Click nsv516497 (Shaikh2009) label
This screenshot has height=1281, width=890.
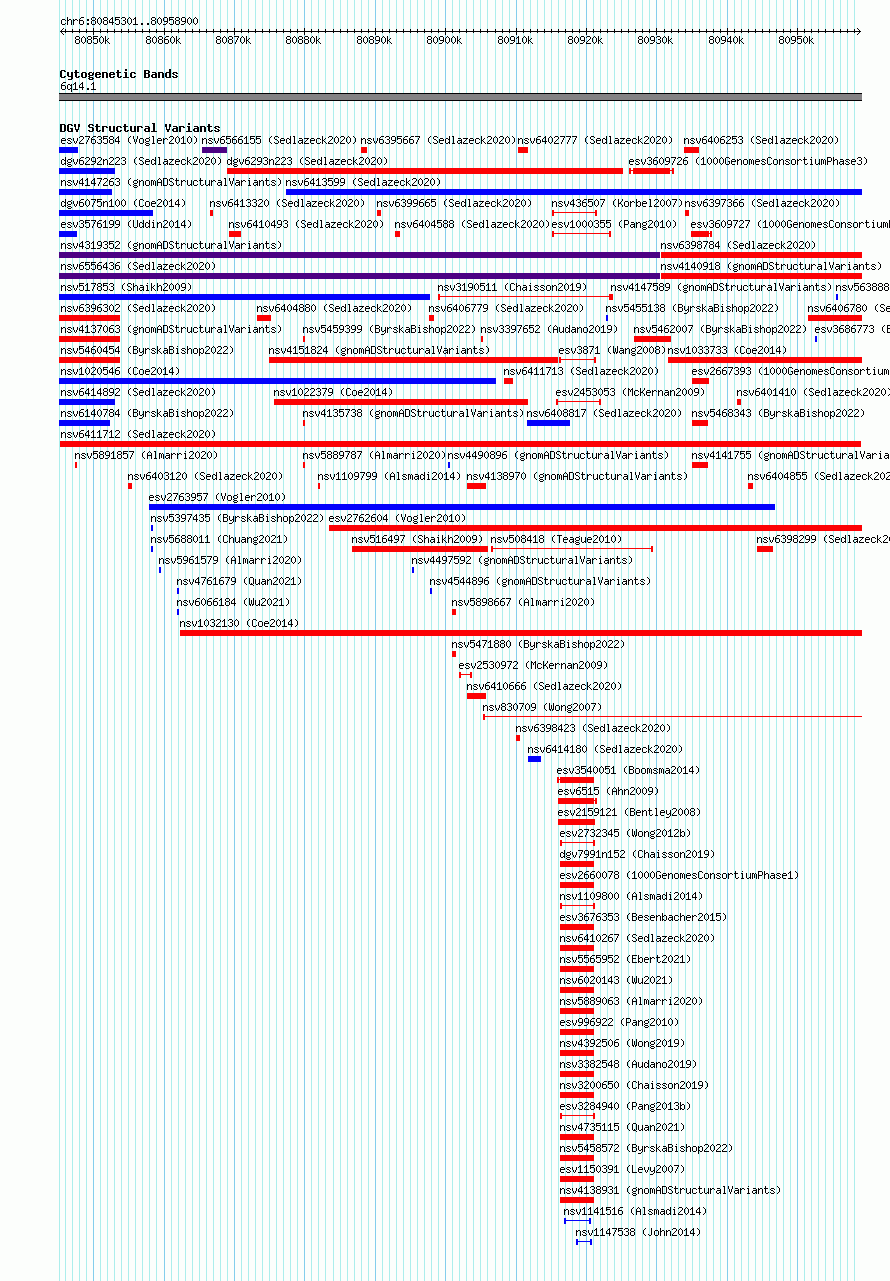[418, 539]
